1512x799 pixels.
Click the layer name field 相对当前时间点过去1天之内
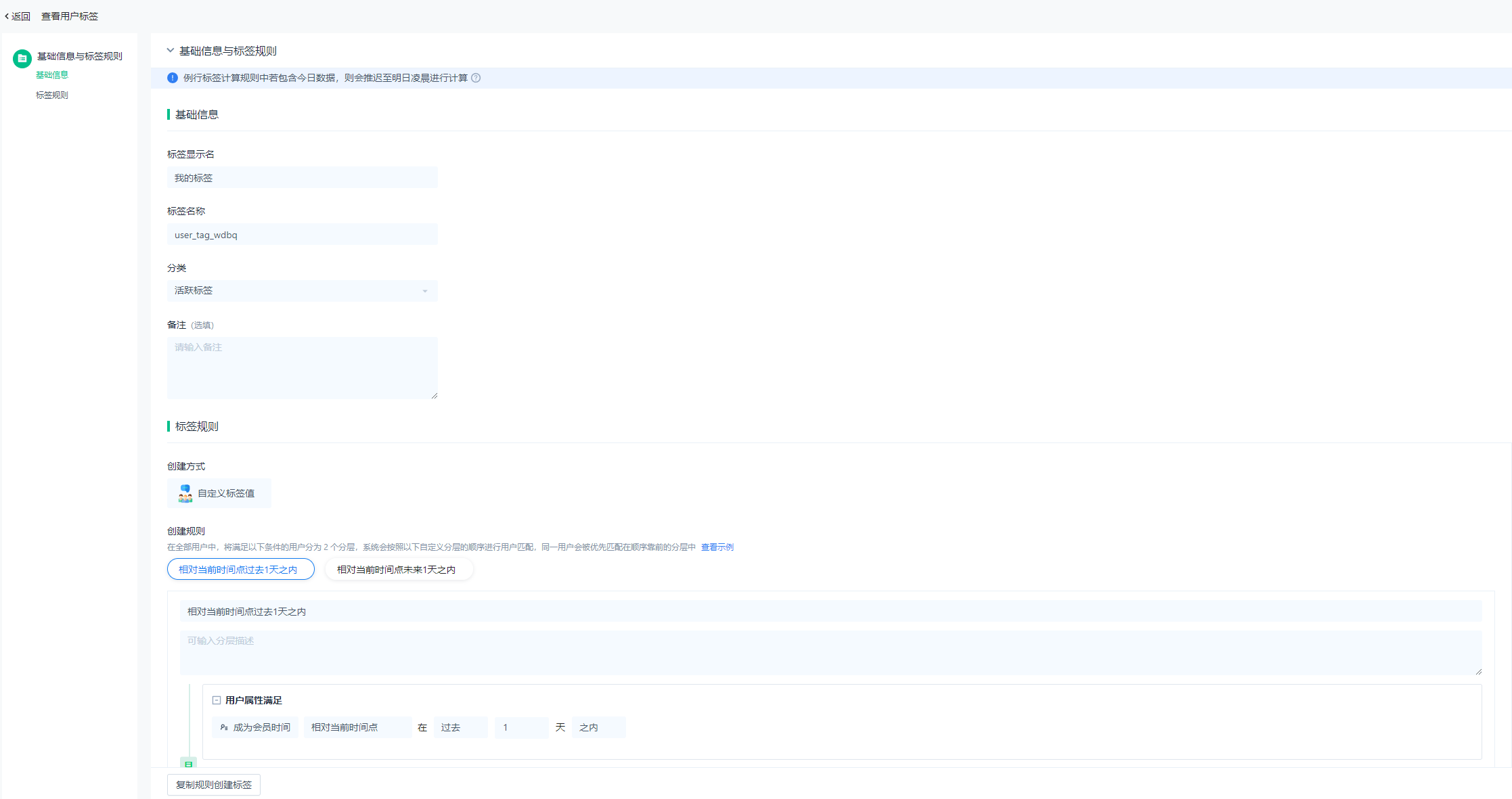coord(831,612)
